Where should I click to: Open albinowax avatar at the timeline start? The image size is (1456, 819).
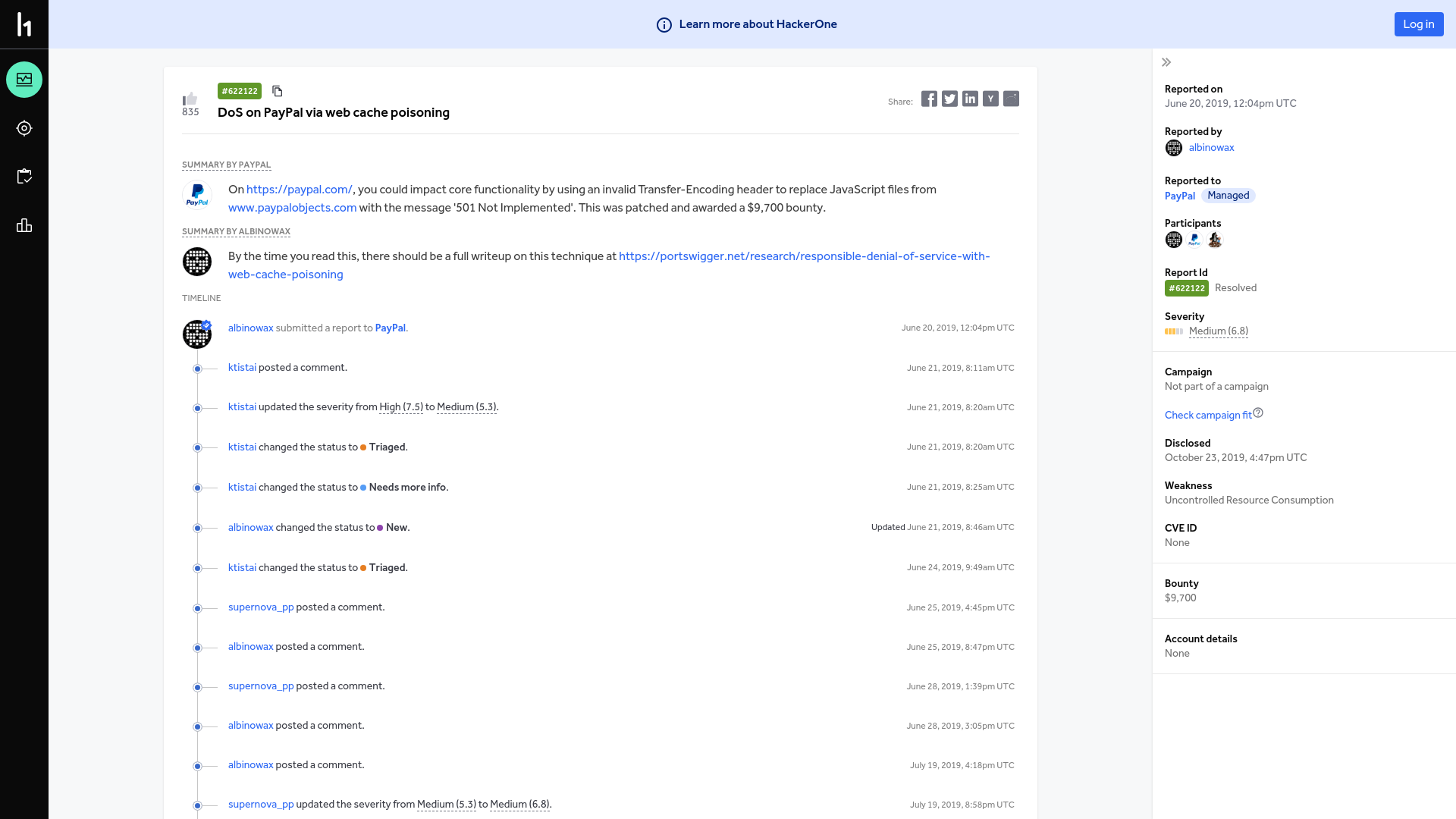point(197,334)
